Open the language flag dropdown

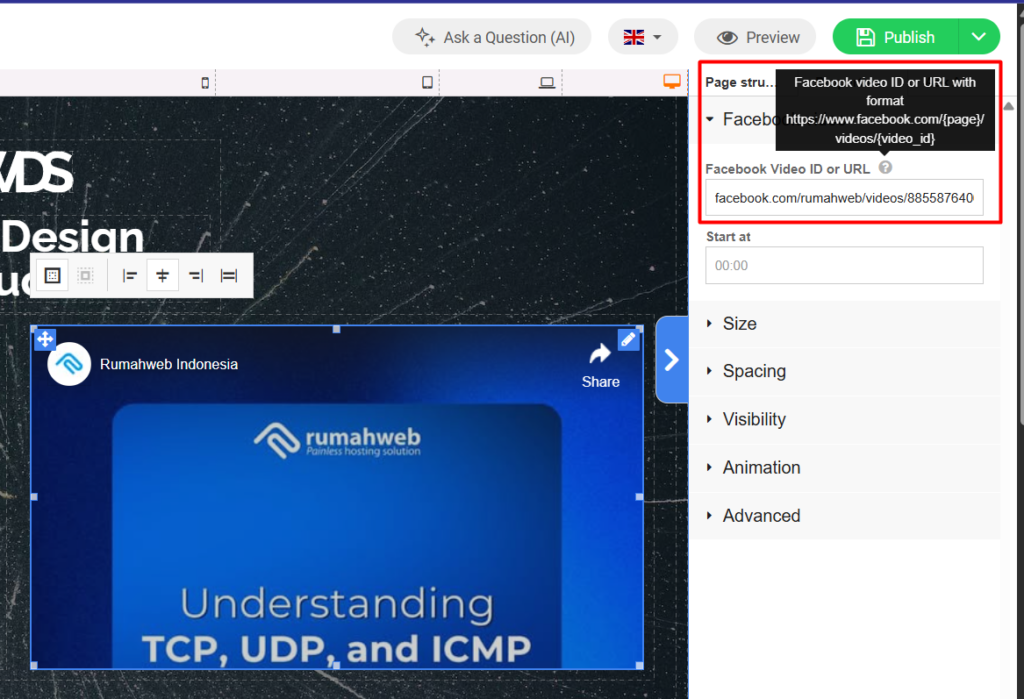coord(642,36)
